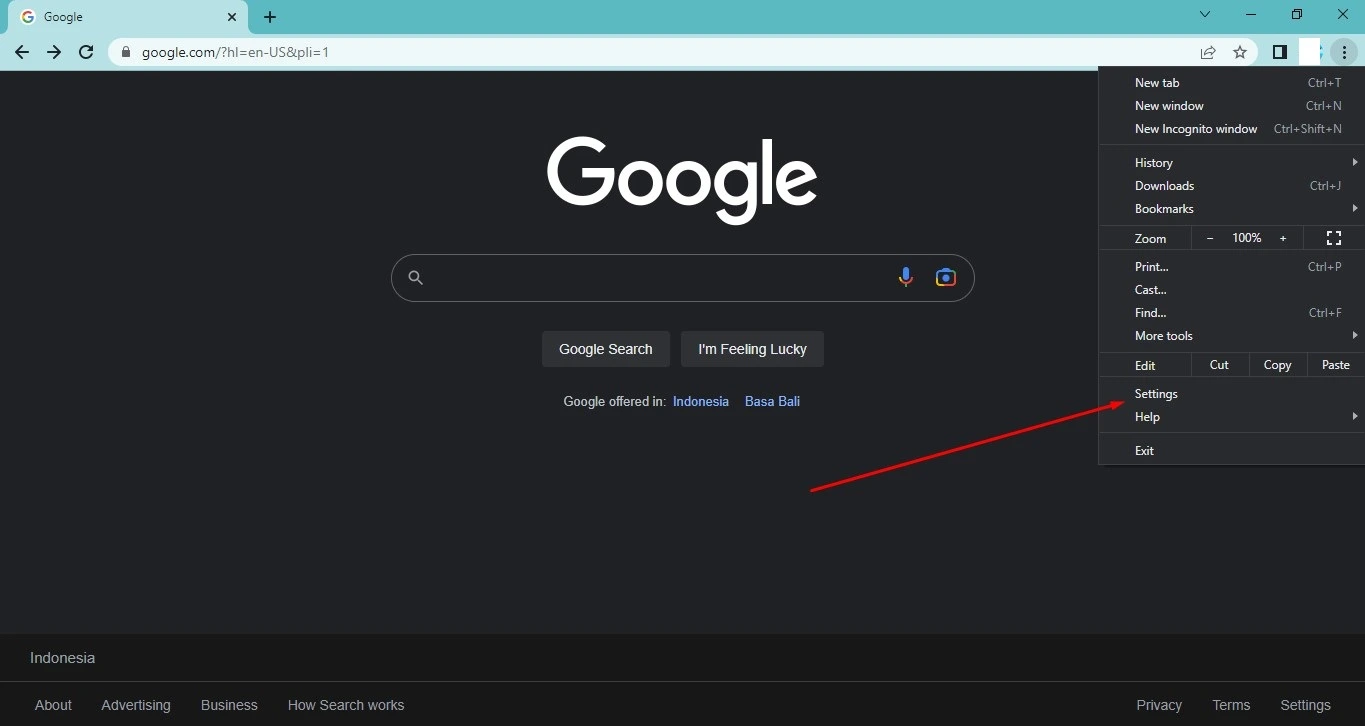The image size is (1365, 726).
Task: Click the Google tab title
Action: tap(63, 17)
